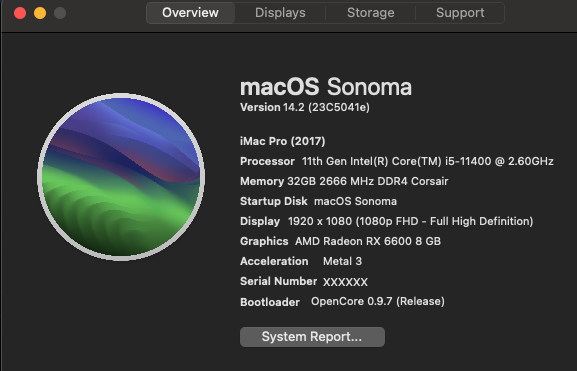The height and width of the screenshot is (371, 577).
Task: Close the window with the red button
Action: coord(20,13)
